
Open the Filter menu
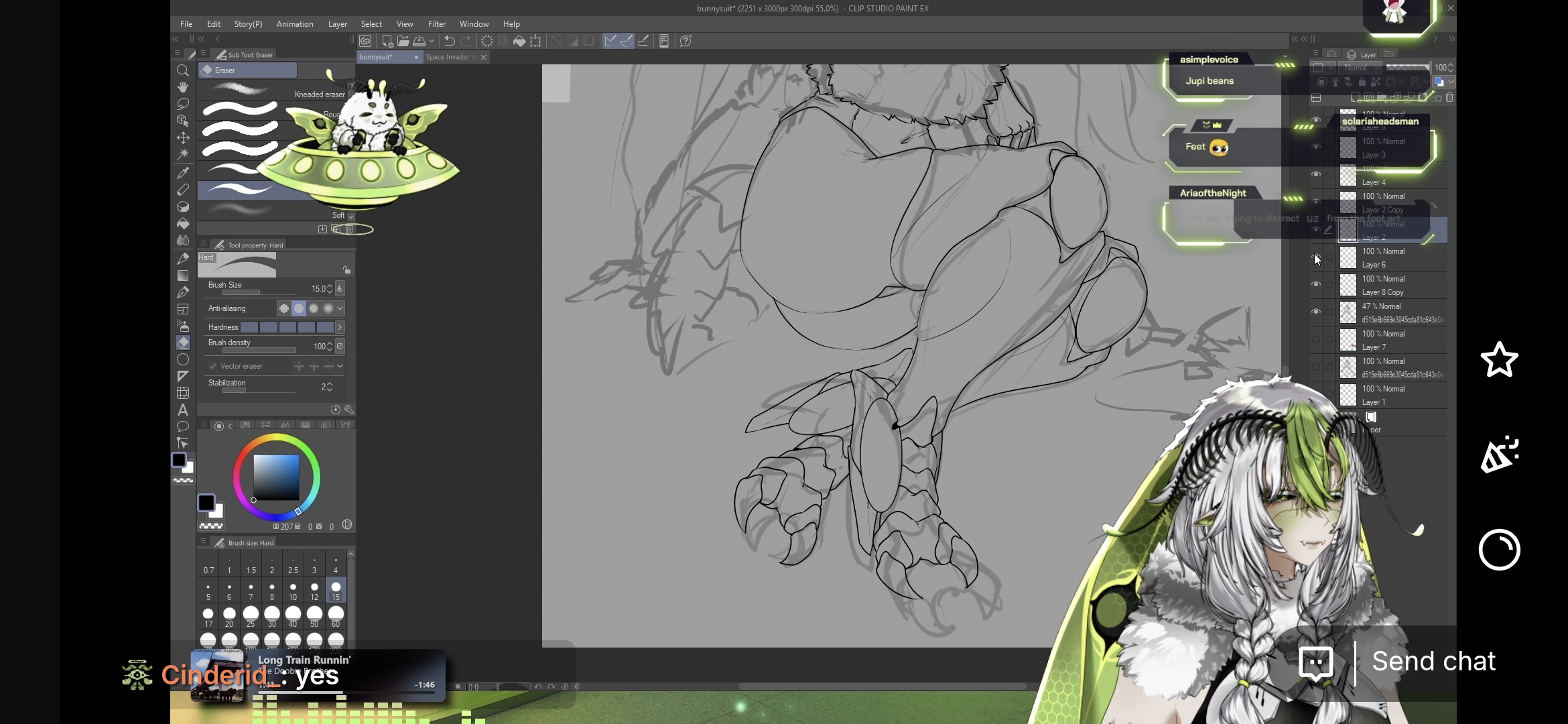click(x=436, y=23)
